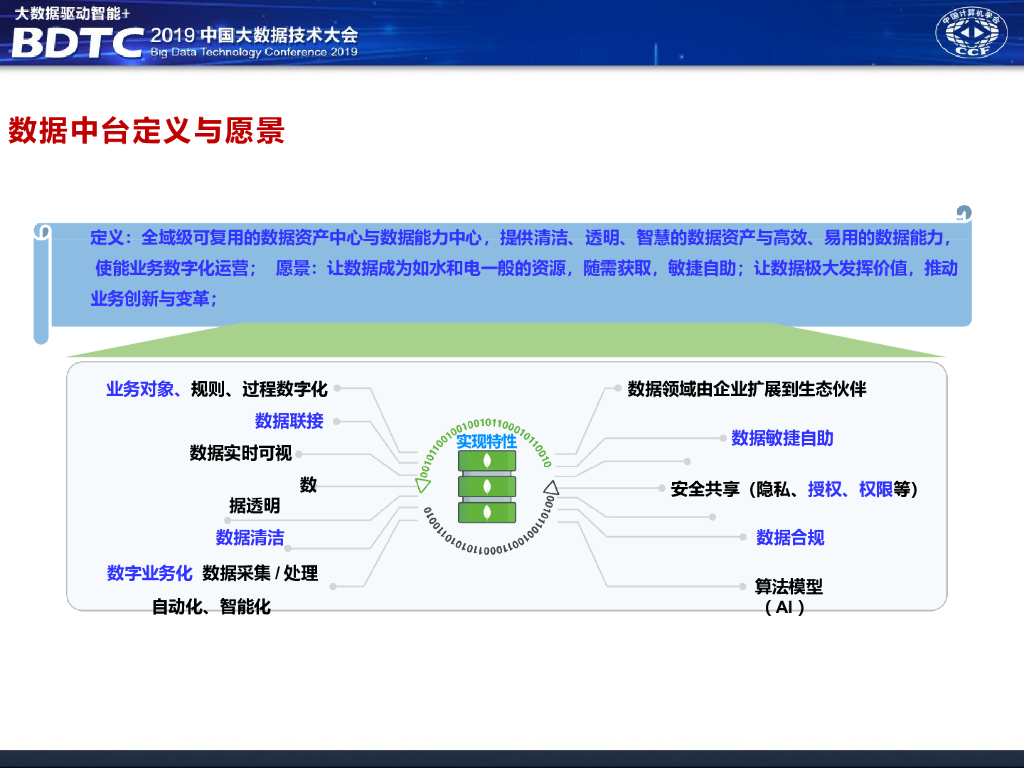The height and width of the screenshot is (768, 1024).
Task: Select the green database stack icon
Action: (x=486, y=489)
